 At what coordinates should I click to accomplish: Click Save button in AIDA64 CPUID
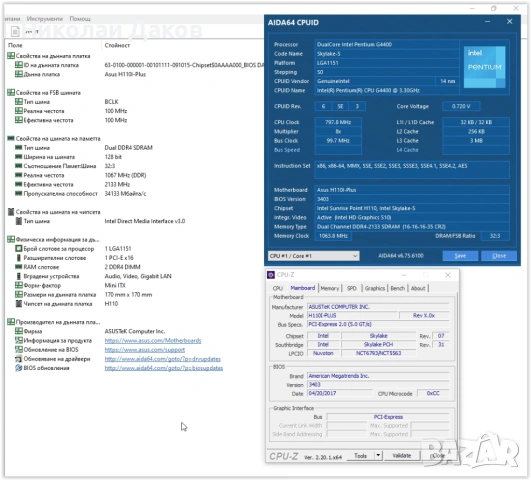tap(460, 256)
